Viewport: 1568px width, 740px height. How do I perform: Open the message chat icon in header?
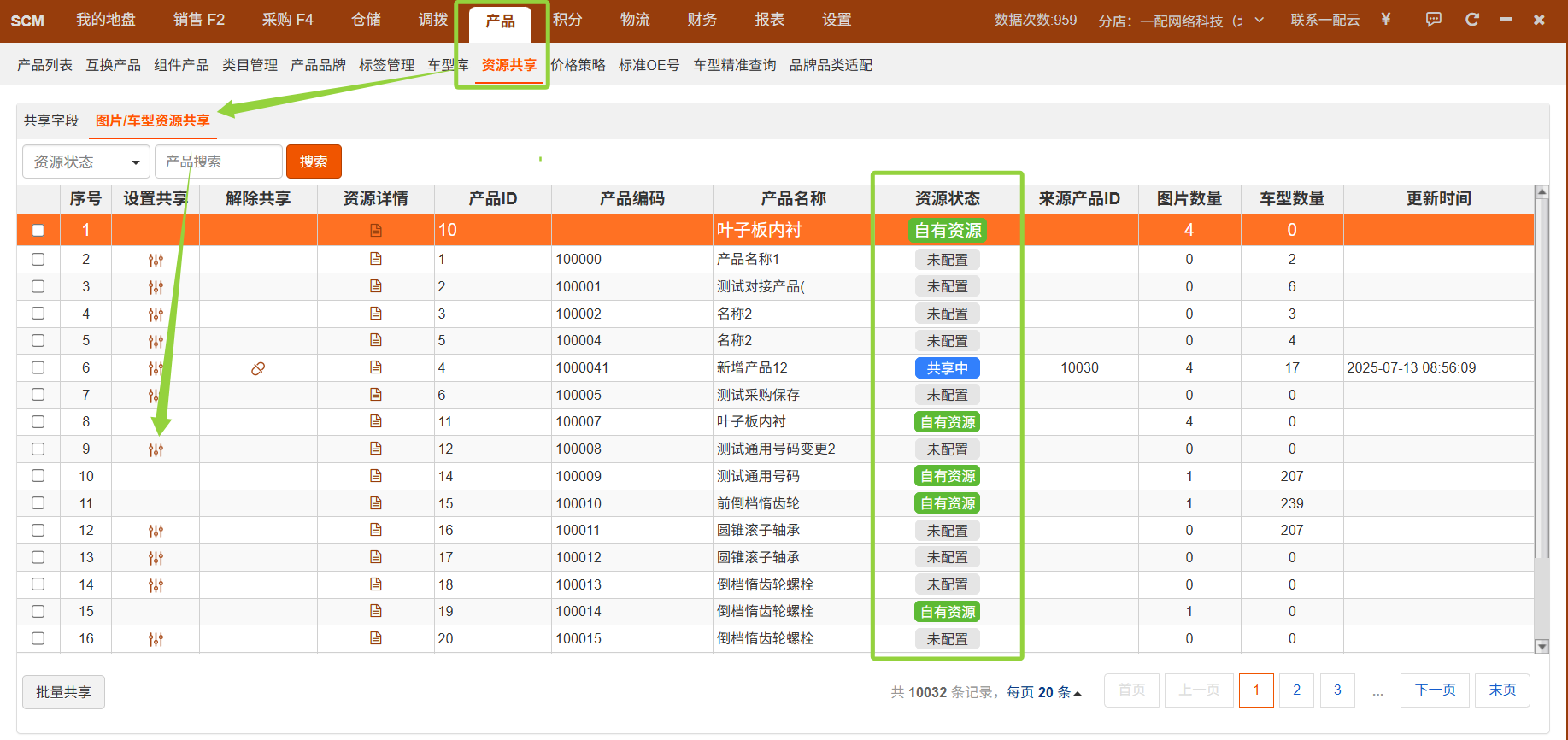[1434, 20]
